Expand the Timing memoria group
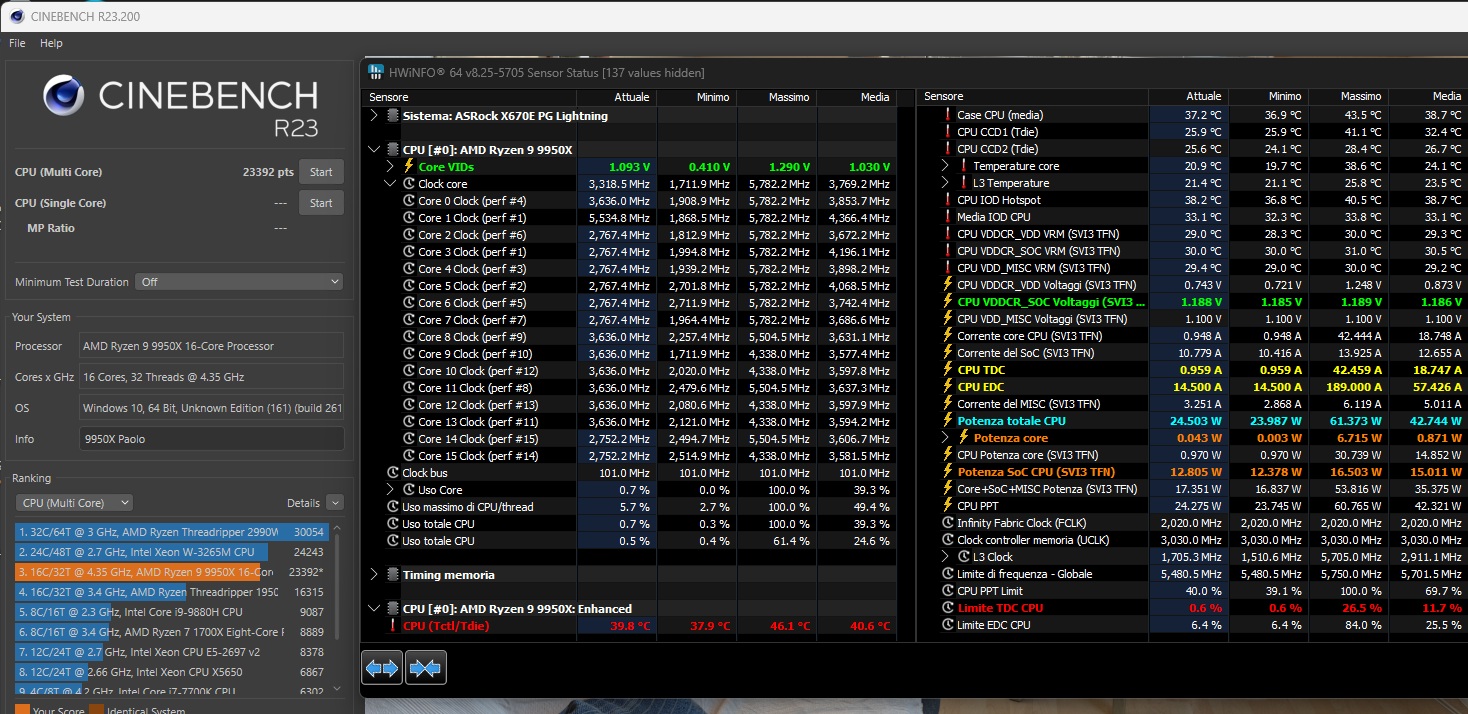Viewport: 1468px width, 714px height. click(375, 575)
